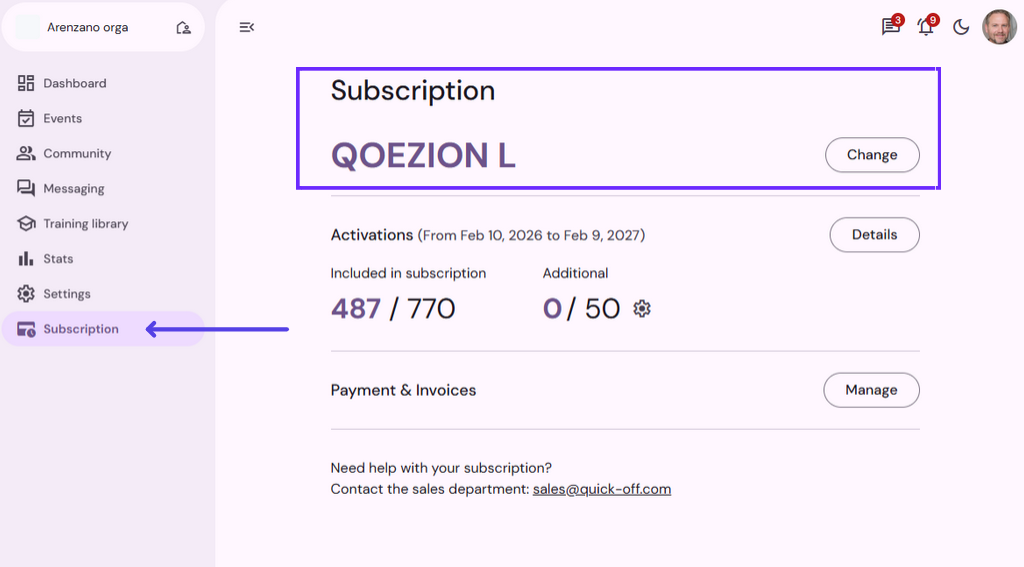The height and width of the screenshot is (567, 1024).
Task: Click the Community people icon
Action: [26, 153]
